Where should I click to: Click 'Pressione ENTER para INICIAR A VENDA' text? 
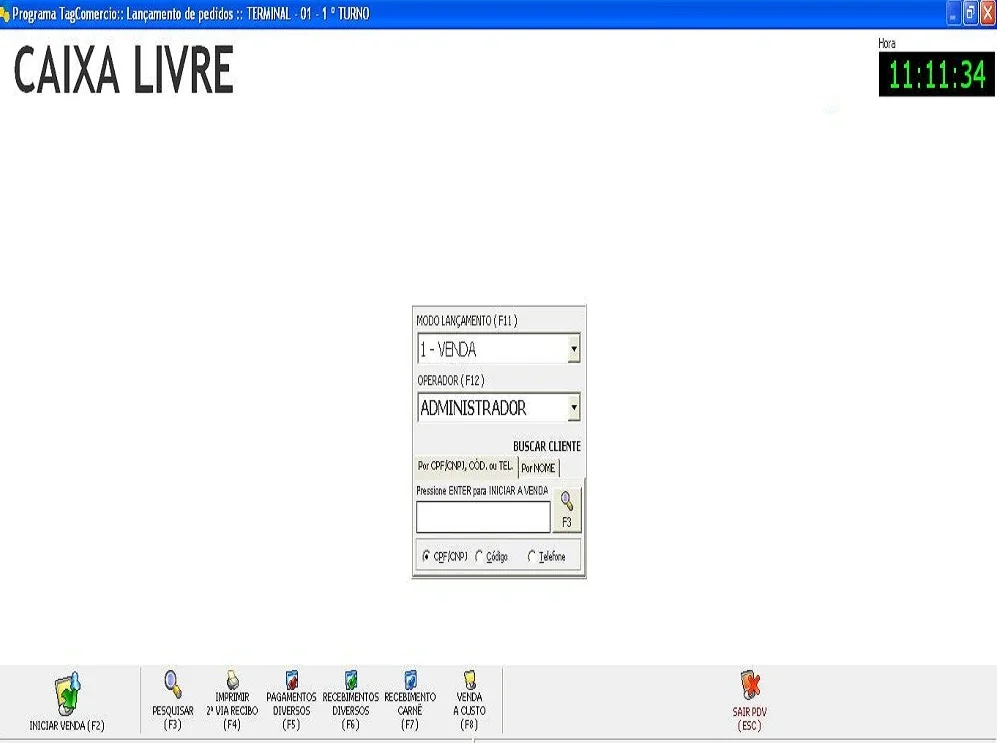tap(482, 491)
